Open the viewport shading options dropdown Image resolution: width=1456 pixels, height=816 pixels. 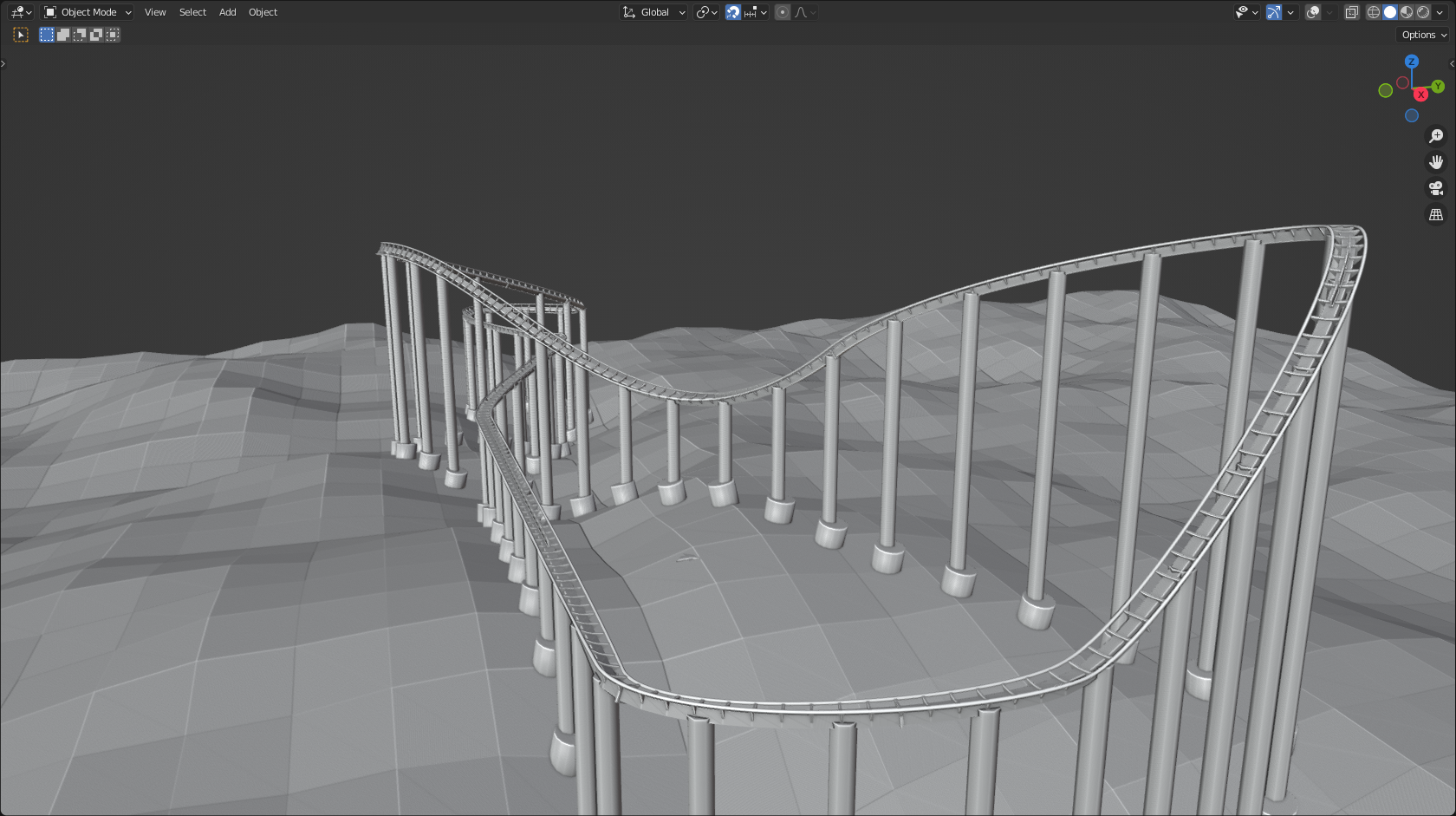1440,12
